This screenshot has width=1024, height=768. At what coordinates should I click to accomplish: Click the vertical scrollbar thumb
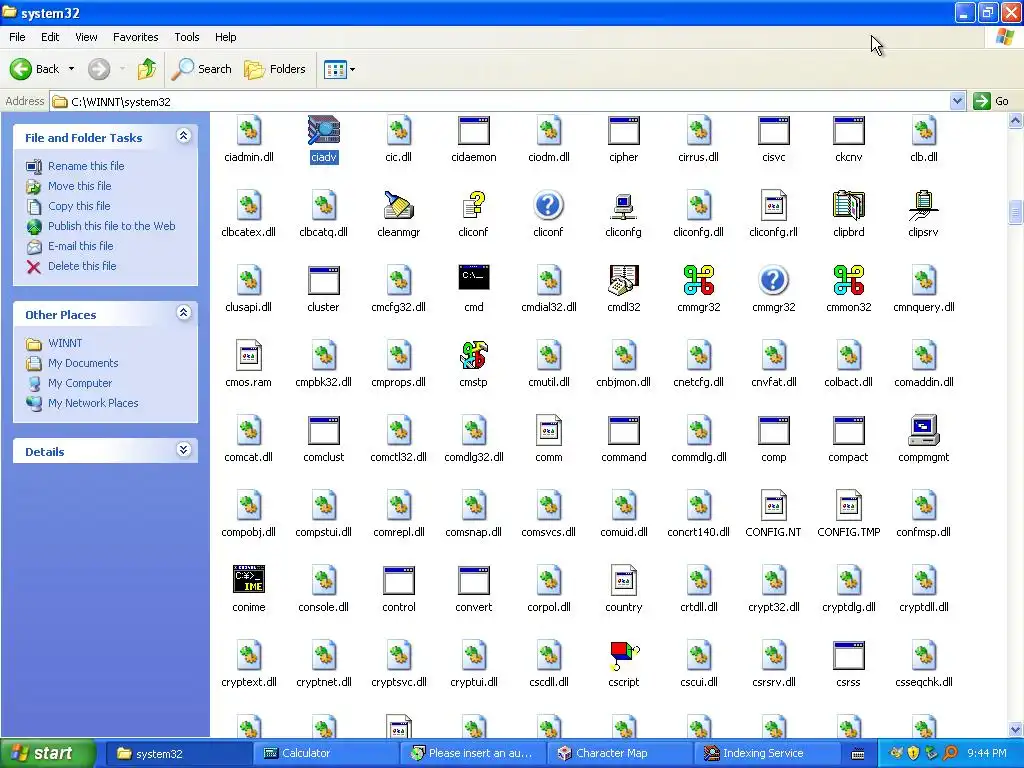(x=1016, y=213)
